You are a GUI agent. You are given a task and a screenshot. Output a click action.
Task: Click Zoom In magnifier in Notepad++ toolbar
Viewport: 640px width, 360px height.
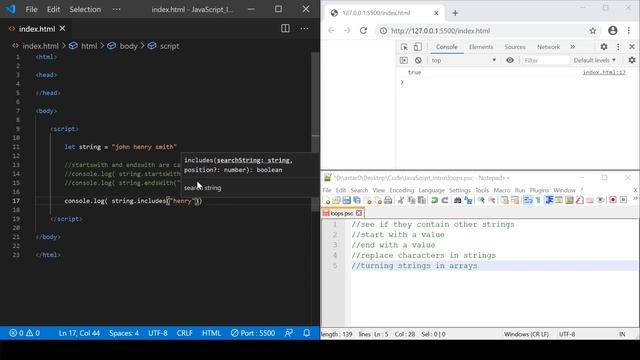point(481,200)
